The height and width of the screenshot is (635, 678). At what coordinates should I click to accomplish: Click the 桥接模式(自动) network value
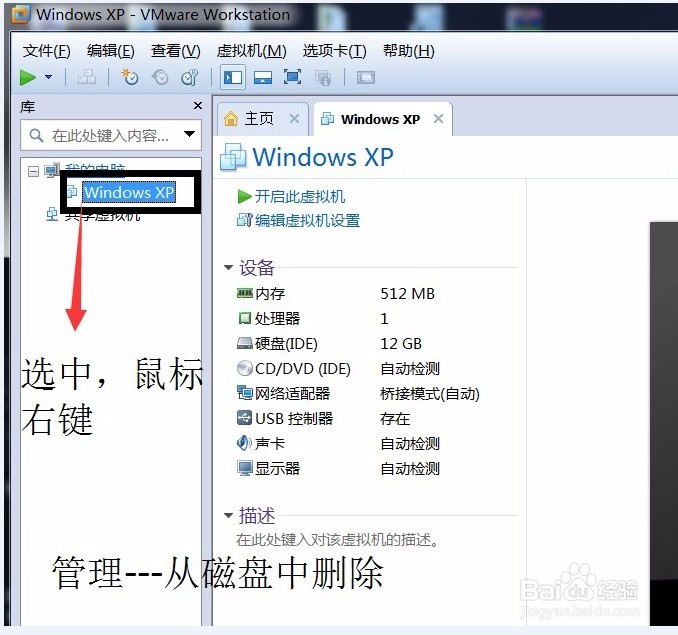point(430,394)
